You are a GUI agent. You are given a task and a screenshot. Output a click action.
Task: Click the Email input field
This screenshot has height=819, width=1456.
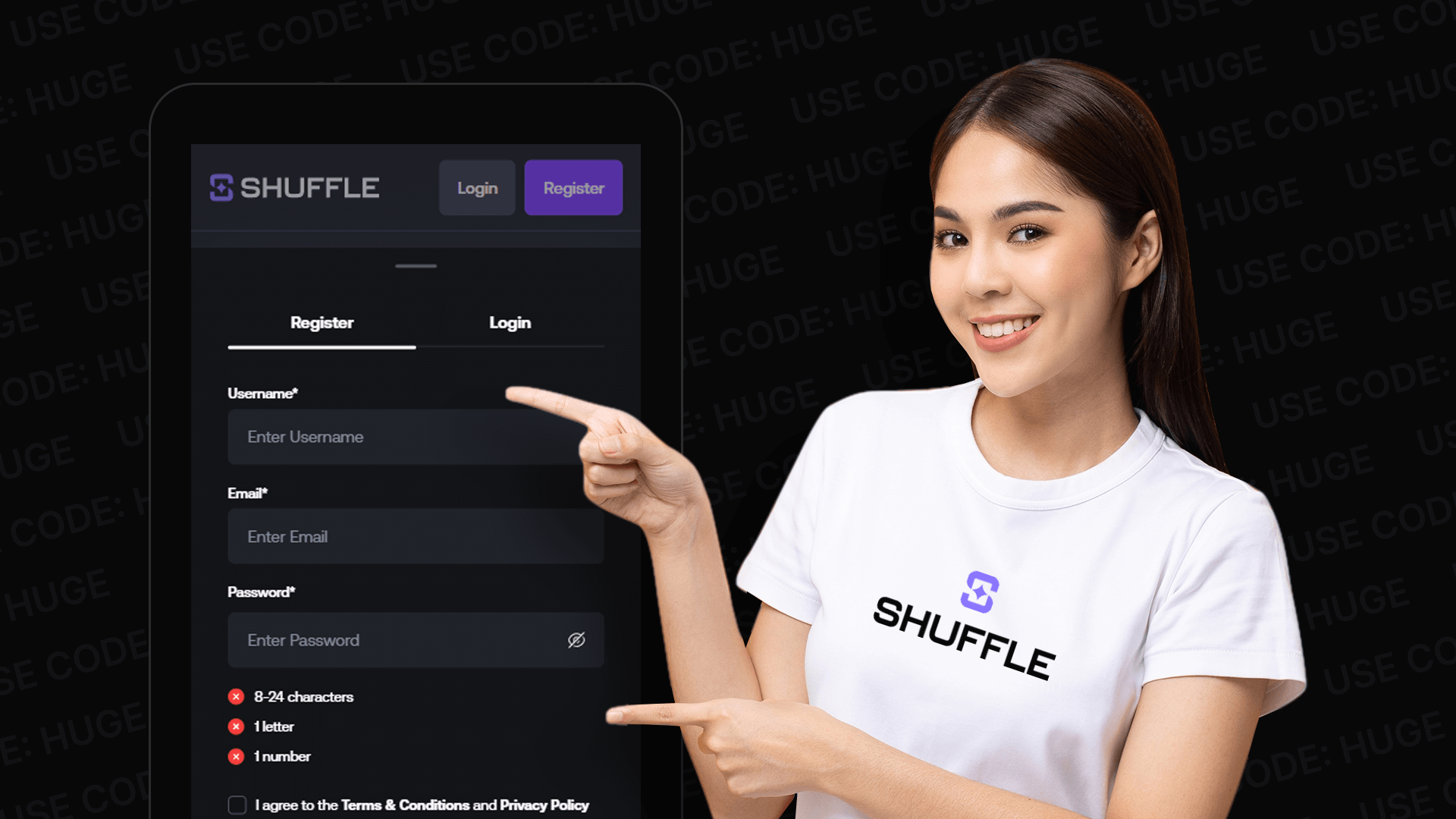[x=415, y=537]
